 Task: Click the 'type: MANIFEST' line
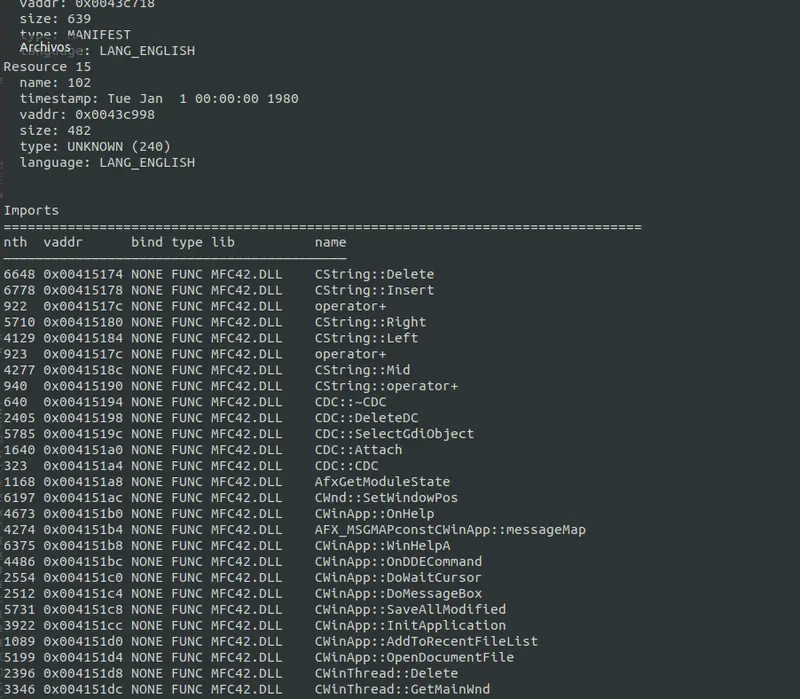pos(75,35)
